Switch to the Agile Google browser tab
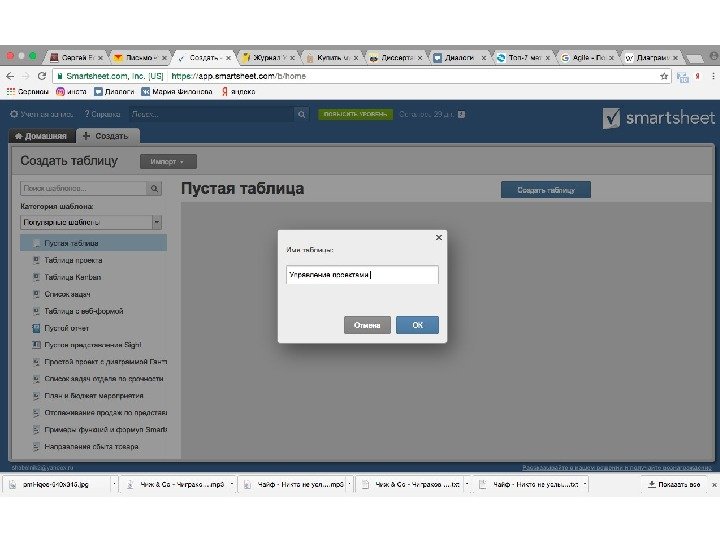This screenshot has width=720, height=540. click(x=588, y=57)
